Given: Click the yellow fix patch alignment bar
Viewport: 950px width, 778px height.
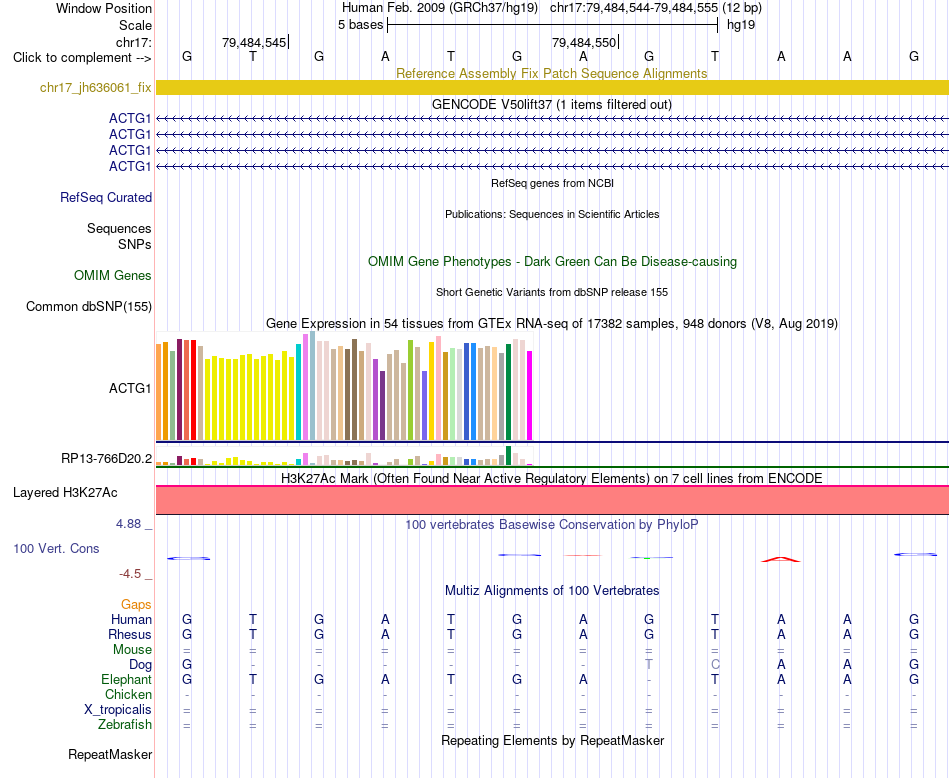Looking at the screenshot, I should point(552,87).
